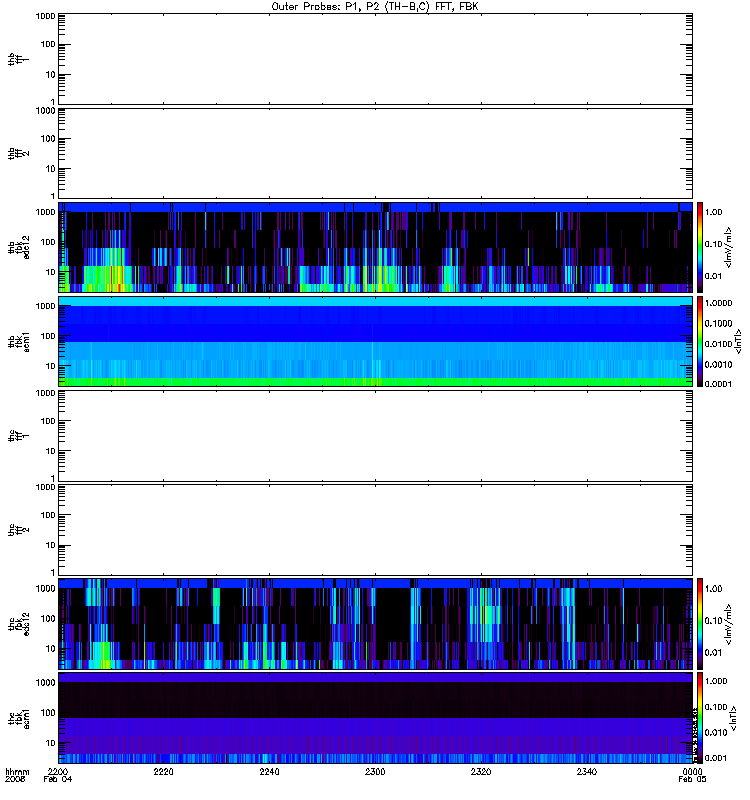Click the '1.00' value on thb edc12 color bar

[714, 212]
